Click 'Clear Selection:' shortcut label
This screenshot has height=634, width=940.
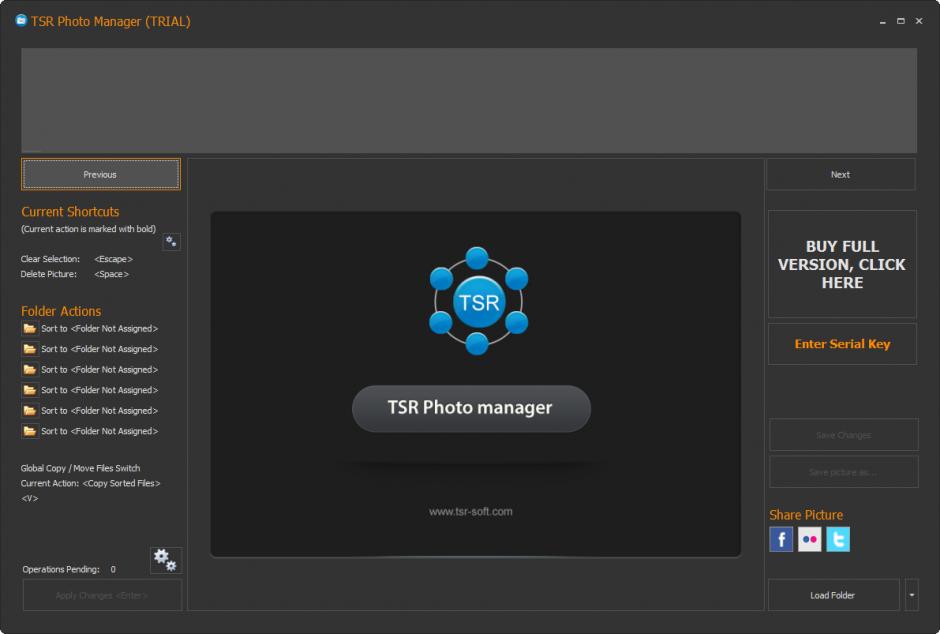50,259
